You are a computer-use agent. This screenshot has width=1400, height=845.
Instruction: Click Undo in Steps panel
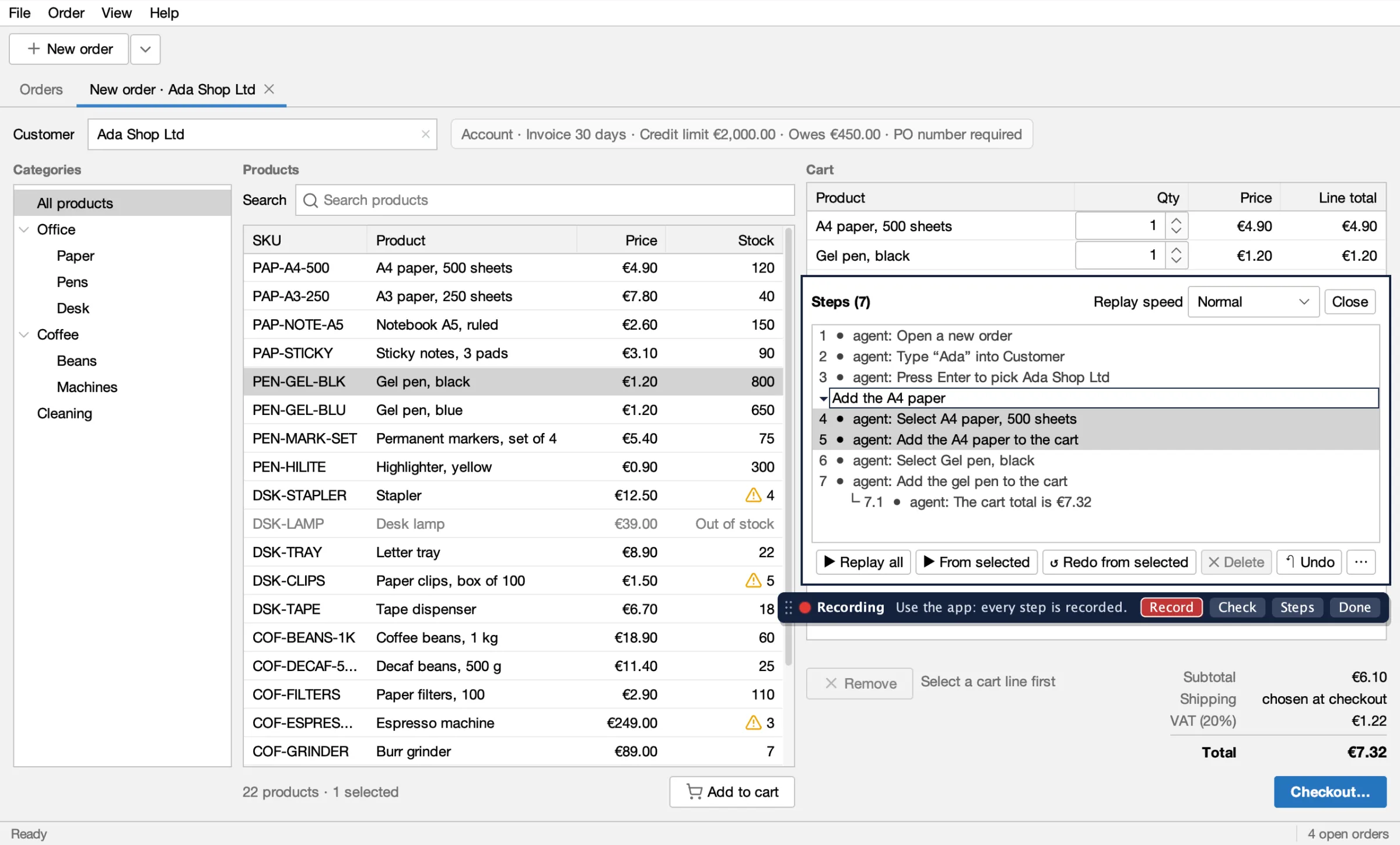tap(1309, 562)
